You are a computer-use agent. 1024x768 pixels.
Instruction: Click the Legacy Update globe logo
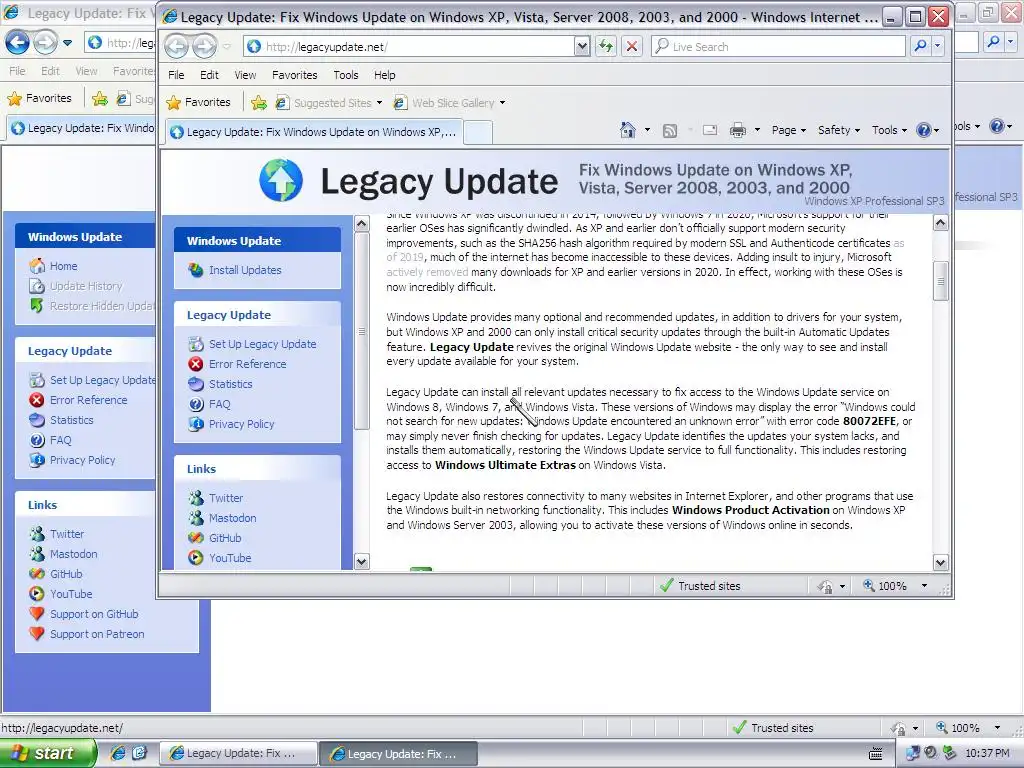[x=281, y=180]
